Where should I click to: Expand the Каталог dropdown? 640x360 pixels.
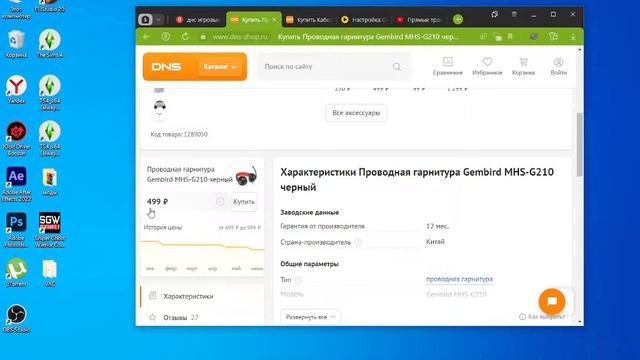(x=220, y=67)
